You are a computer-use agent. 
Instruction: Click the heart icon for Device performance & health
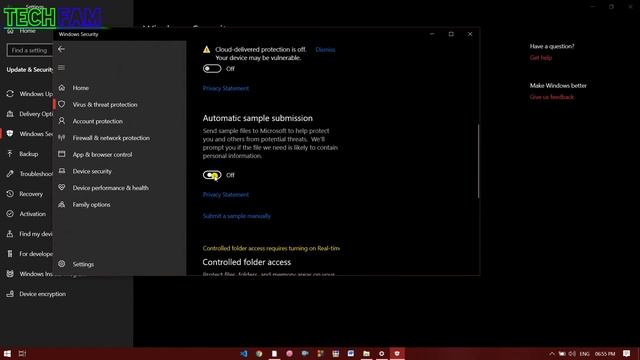62,188
